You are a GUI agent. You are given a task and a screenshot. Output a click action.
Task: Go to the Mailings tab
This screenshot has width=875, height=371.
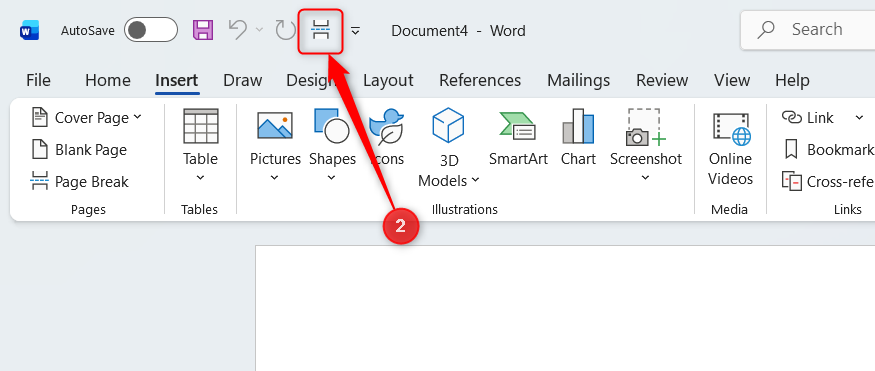tap(578, 80)
